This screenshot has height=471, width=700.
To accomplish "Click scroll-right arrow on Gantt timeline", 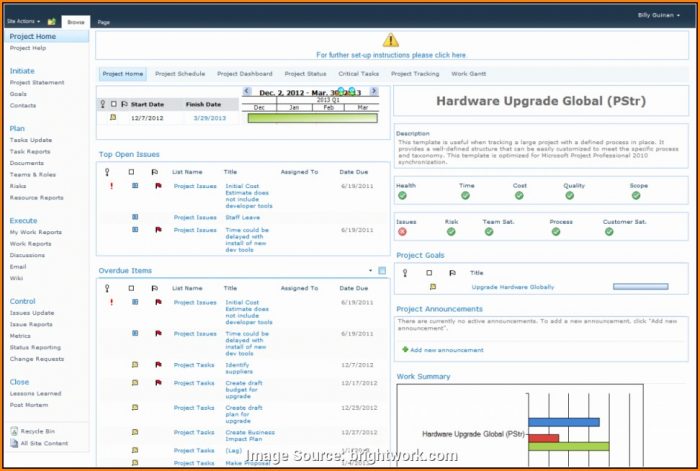I will (x=374, y=91).
